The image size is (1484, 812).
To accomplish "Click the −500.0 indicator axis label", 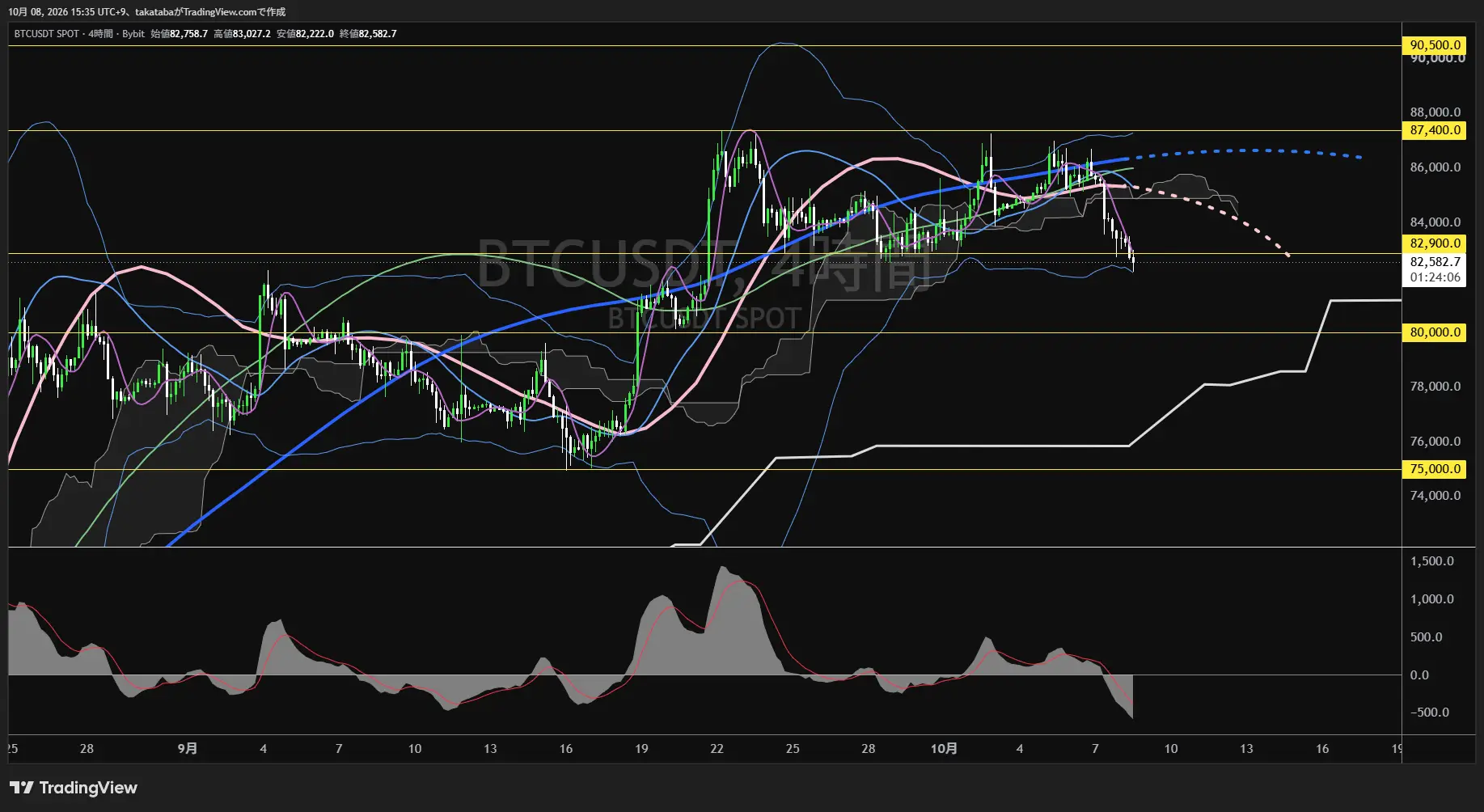I will tap(1430, 713).
